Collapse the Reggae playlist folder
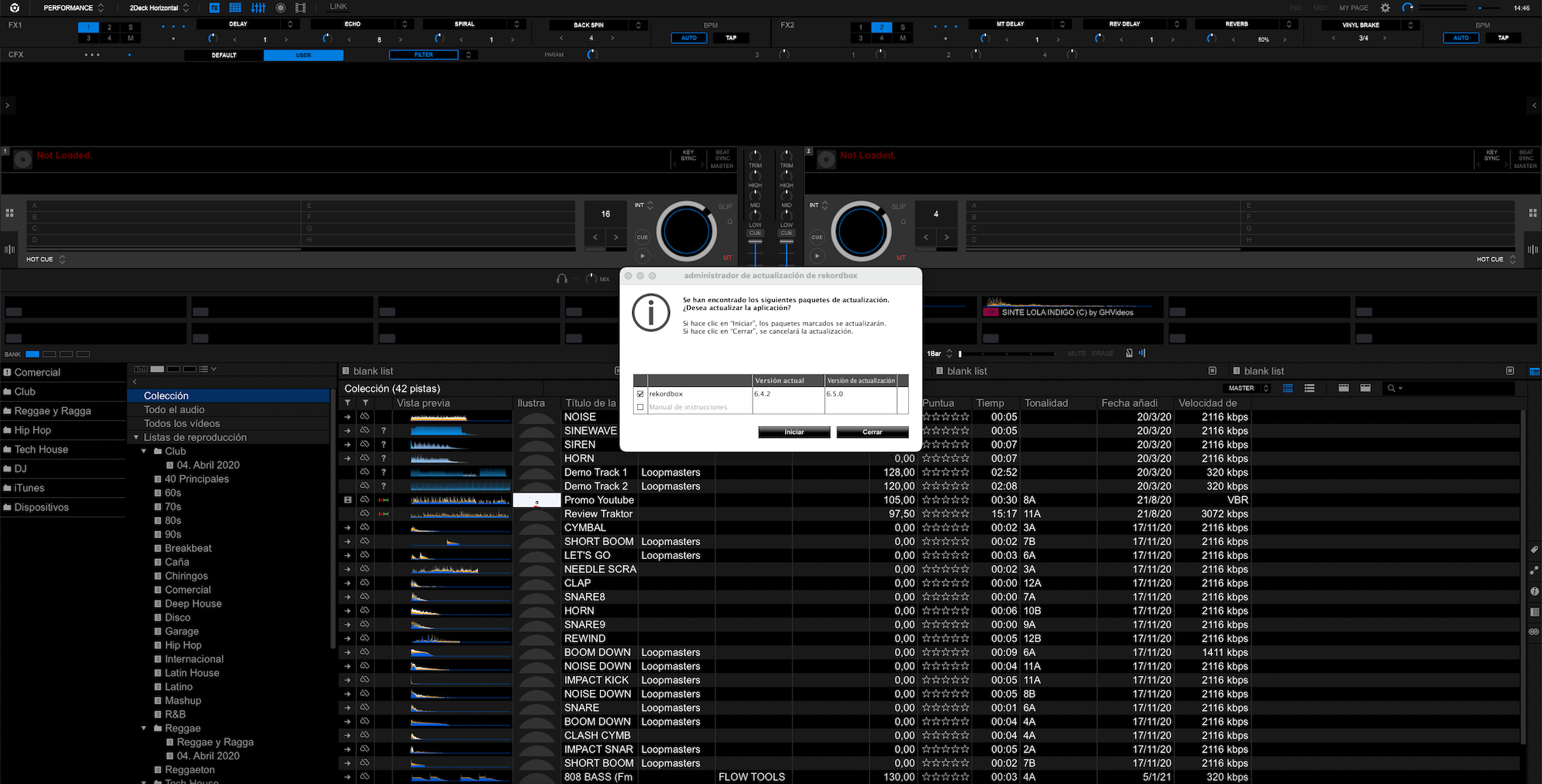1542x784 pixels. 144,728
